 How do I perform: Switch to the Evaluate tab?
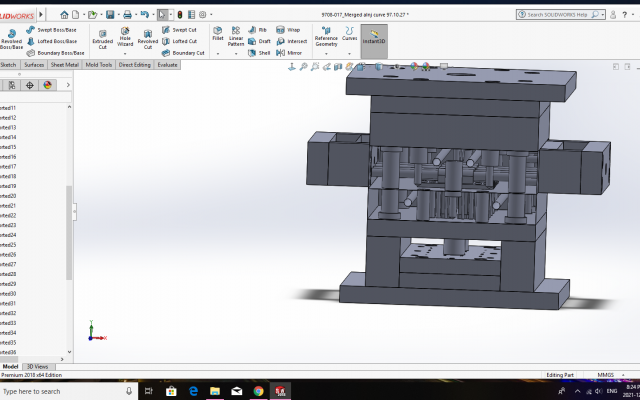coord(167,65)
